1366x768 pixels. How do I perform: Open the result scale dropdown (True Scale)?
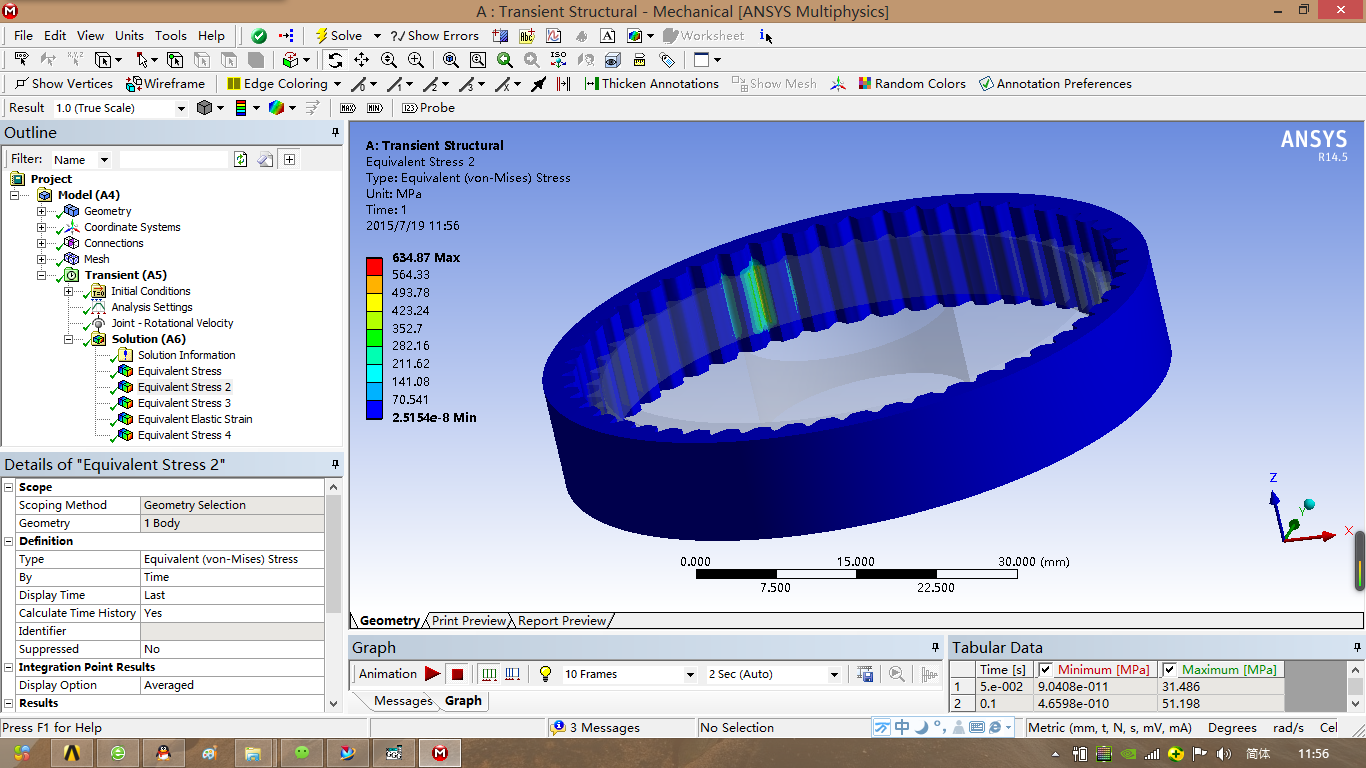181,108
